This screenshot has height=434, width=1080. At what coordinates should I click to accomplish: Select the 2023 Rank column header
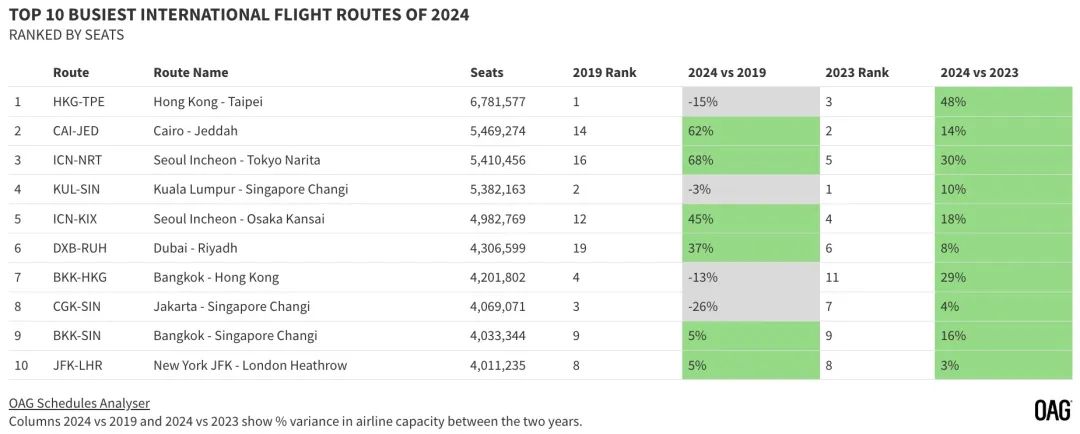[857, 72]
